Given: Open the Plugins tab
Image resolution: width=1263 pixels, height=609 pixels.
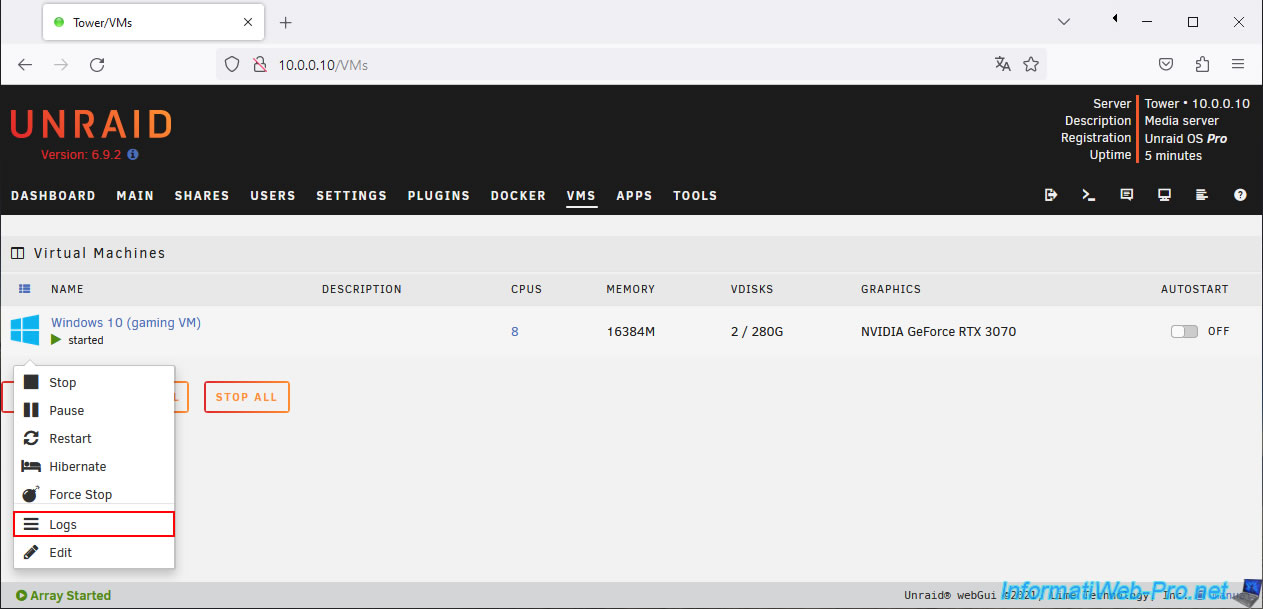Looking at the screenshot, I should (439, 195).
